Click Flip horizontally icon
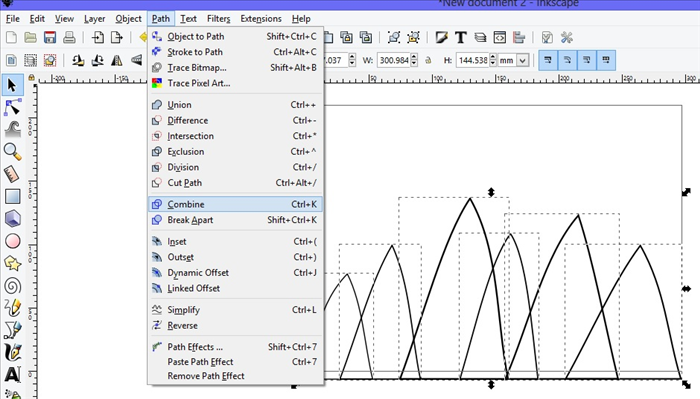Viewport: 700px width, 399px height. 117,60
